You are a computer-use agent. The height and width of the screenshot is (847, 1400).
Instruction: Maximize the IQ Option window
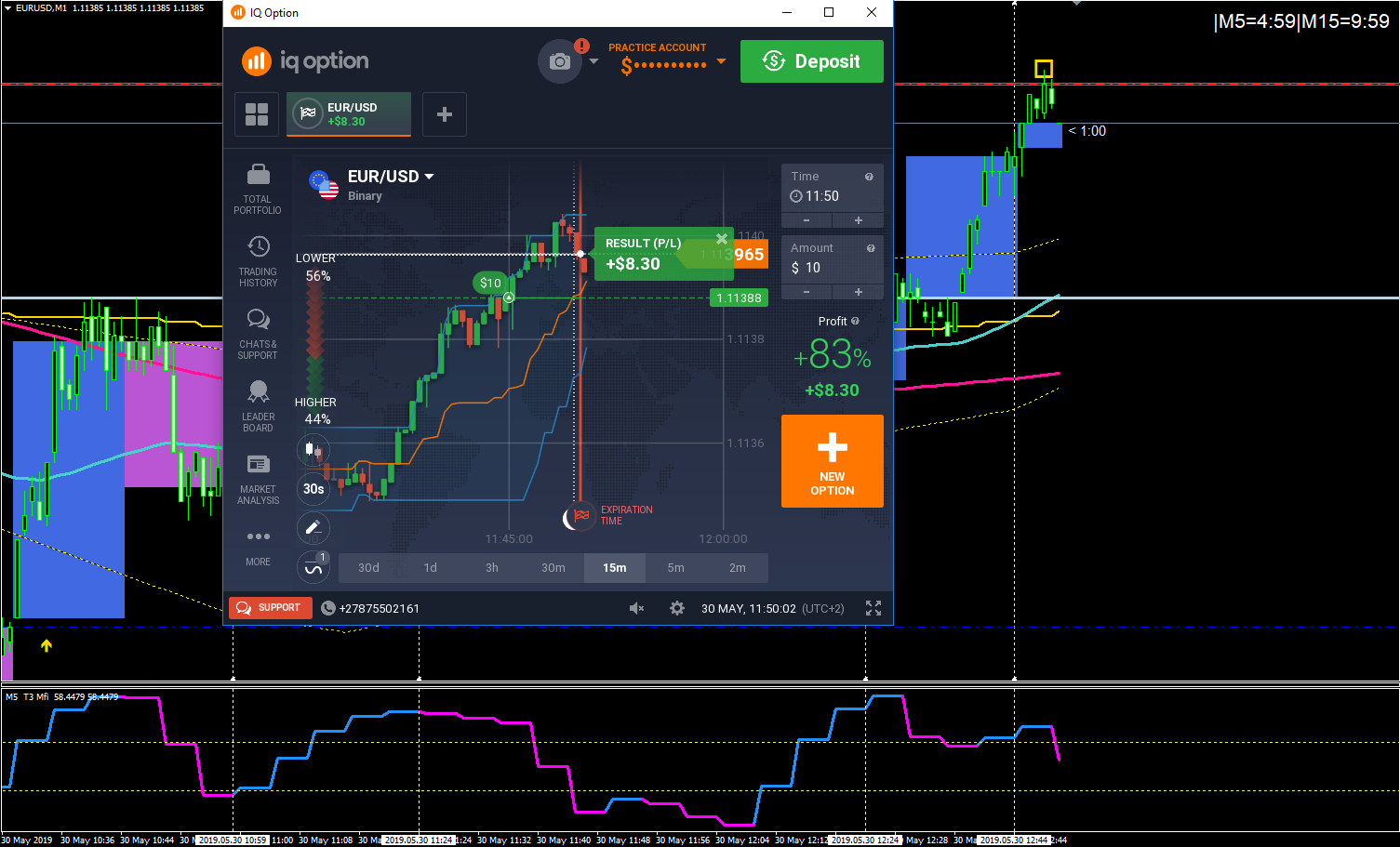tap(829, 12)
